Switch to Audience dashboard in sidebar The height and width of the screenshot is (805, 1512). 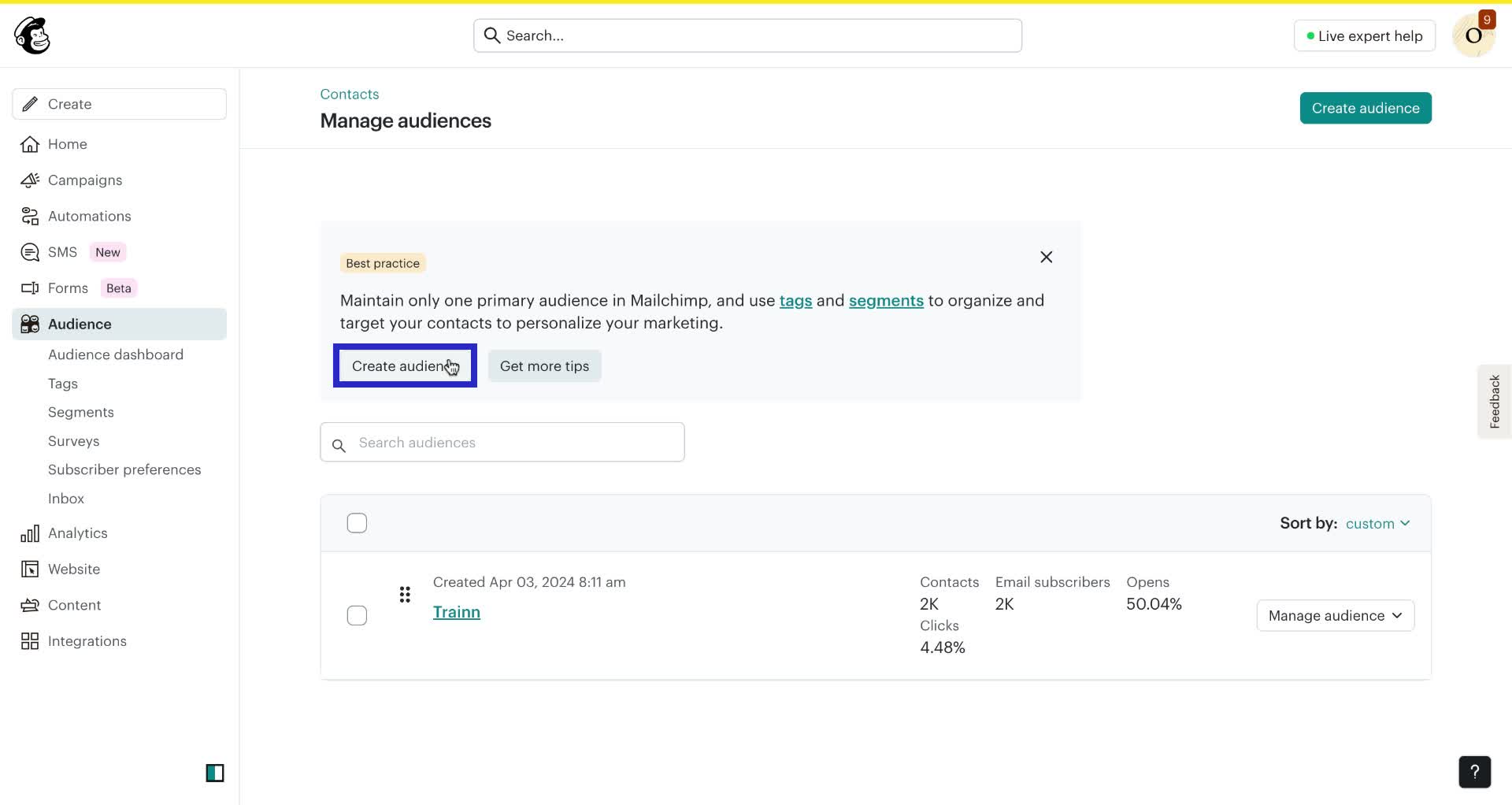pyautogui.click(x=115, y=354)
